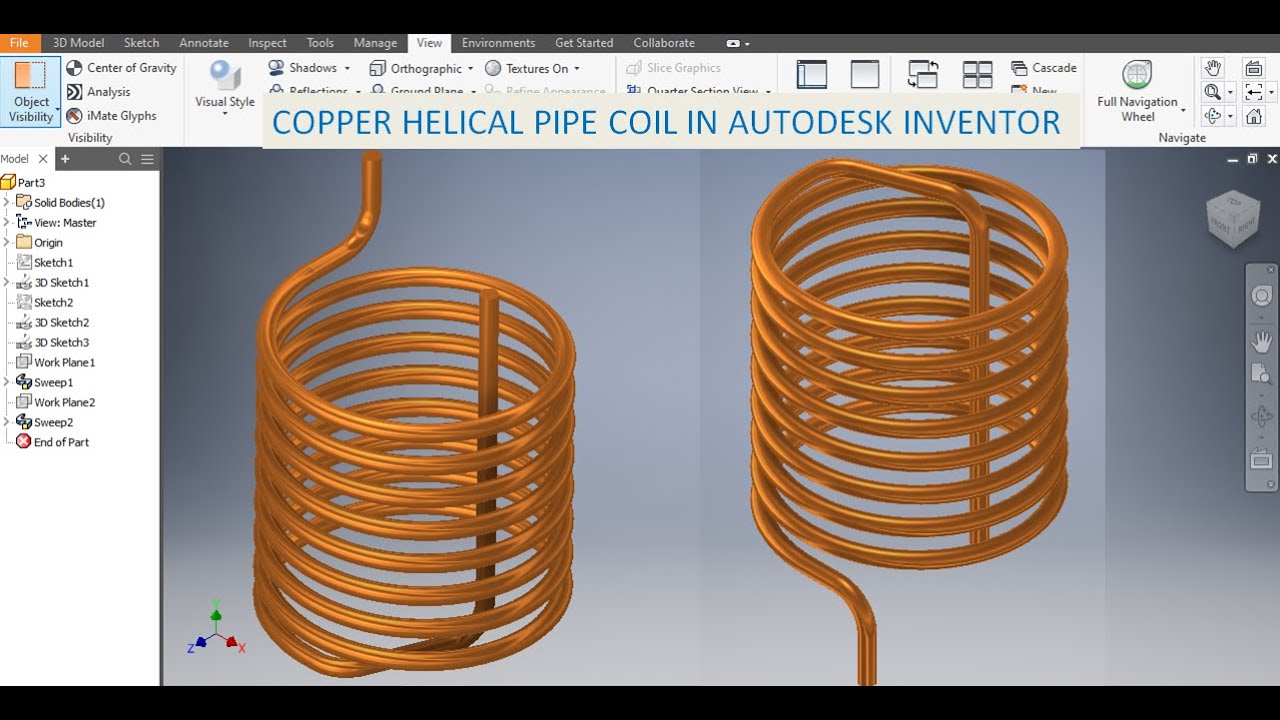1280x720 pixels.
Task: Select Work Plane1 in the browser
Action: pos(56,362)
